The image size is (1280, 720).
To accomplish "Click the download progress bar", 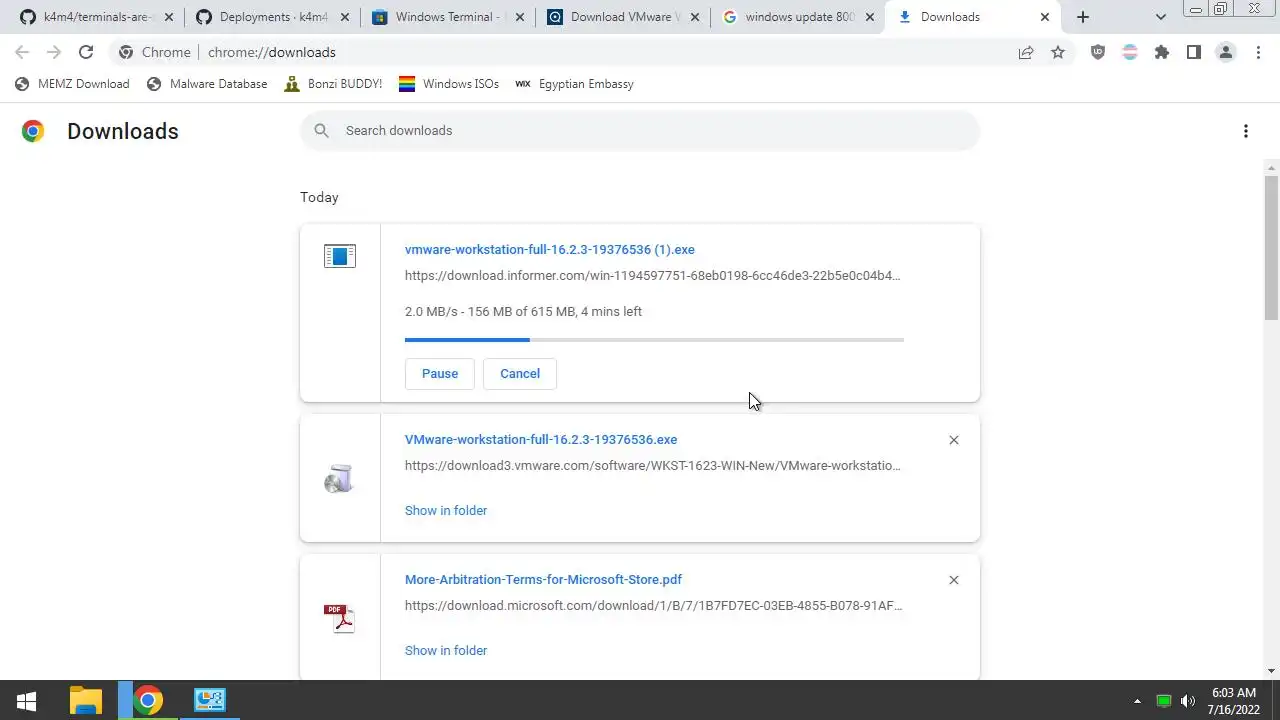I will coord(654,340).
